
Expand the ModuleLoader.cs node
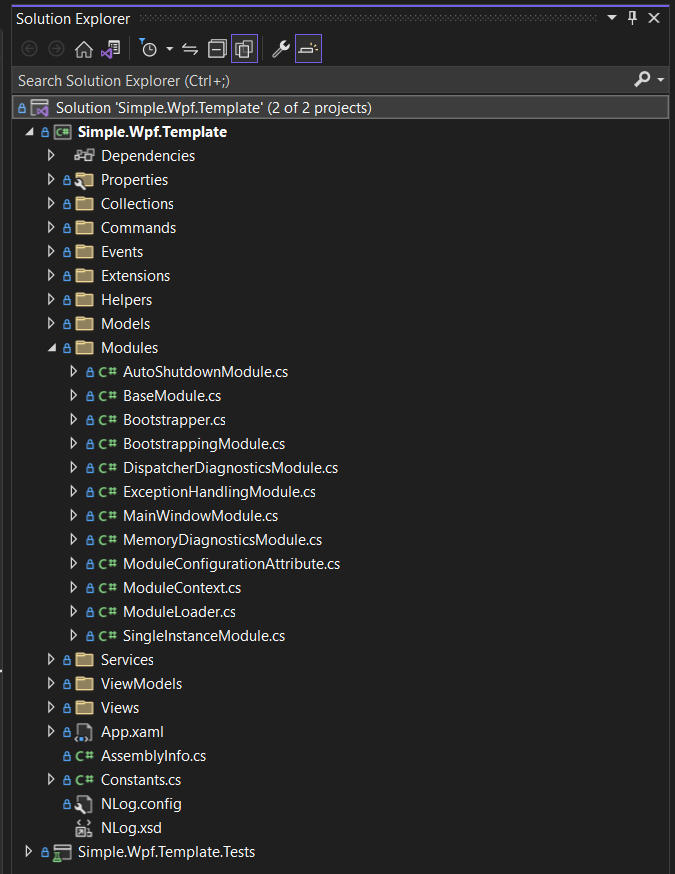[x=74, y=611]
